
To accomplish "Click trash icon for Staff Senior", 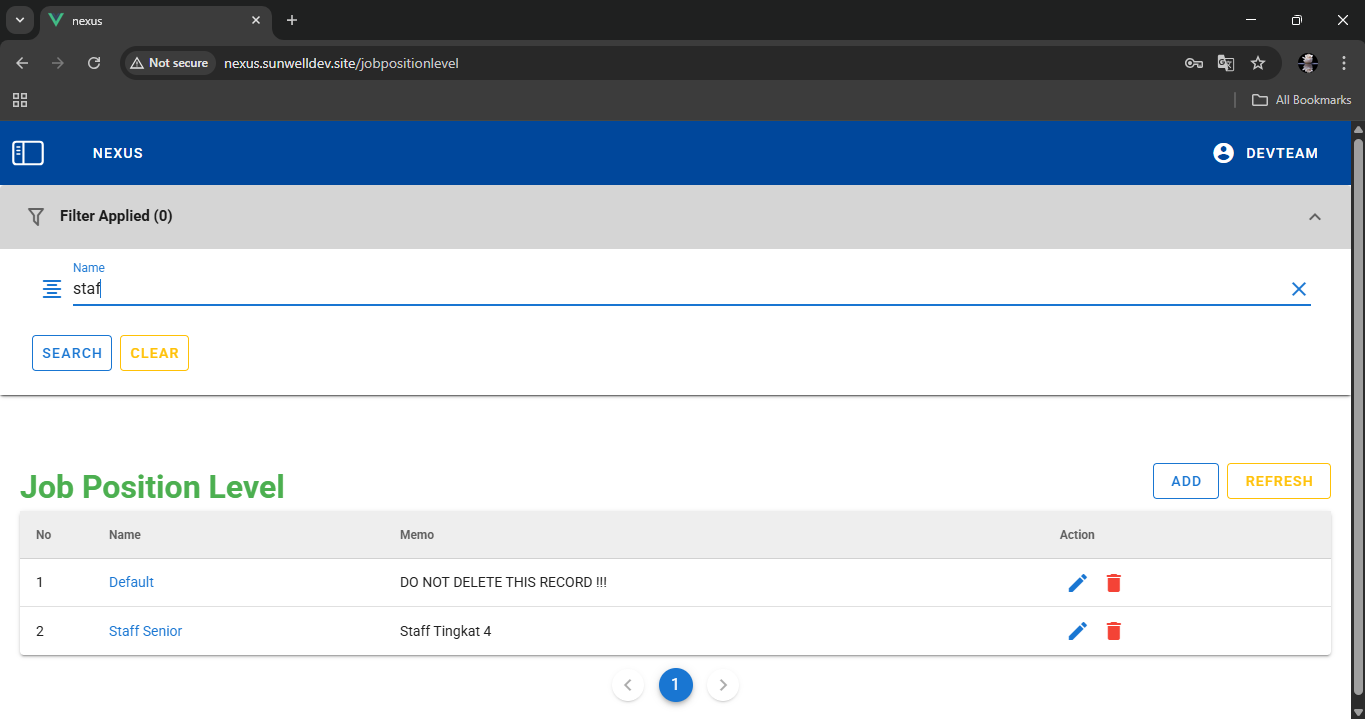I will (1114, 631).
